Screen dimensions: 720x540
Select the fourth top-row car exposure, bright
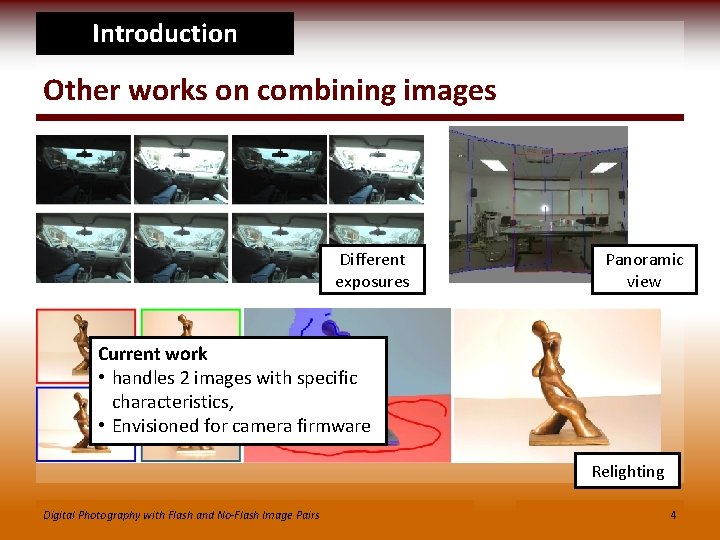pos(377,169)
